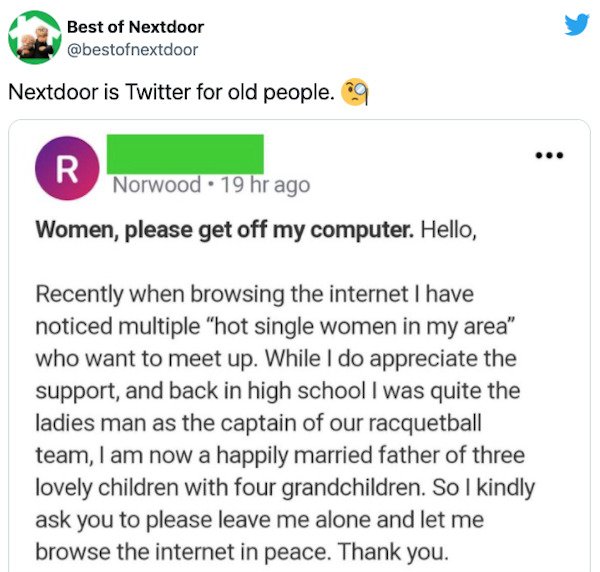Click the line starting with Recently when browsing
The height and width of the screenshot is (572, 600).
point(255,295)
